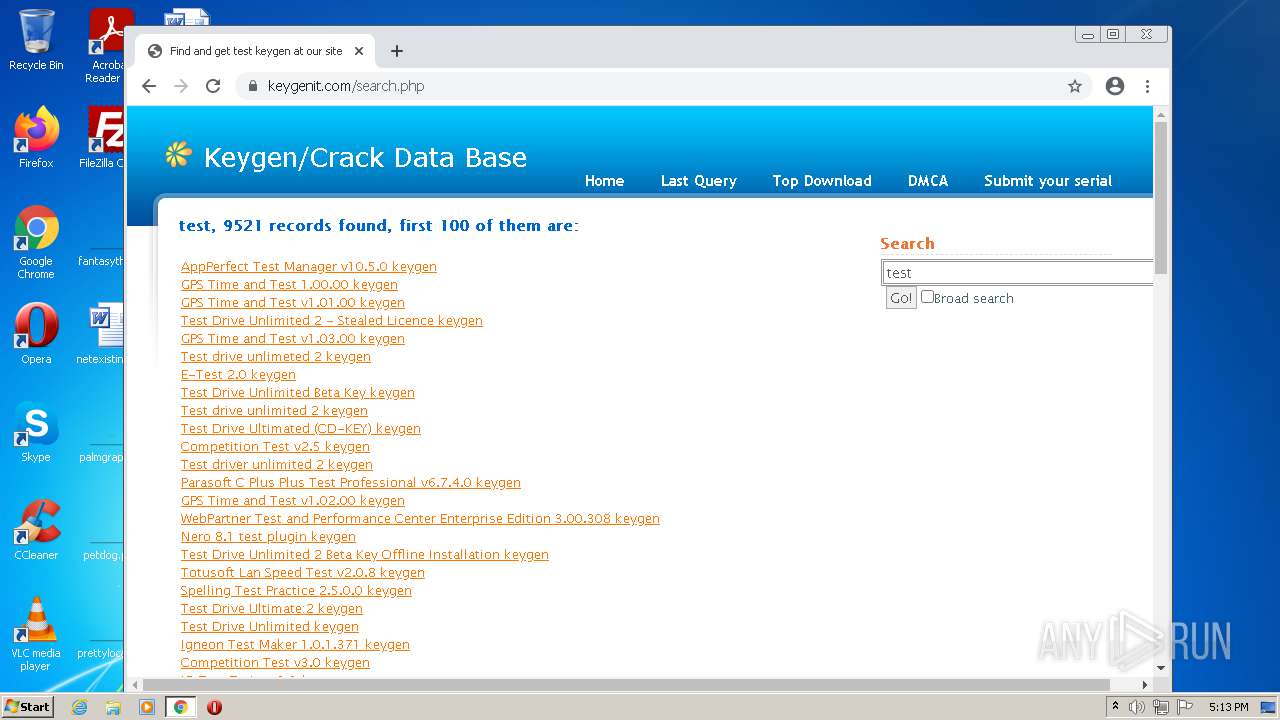Click the volume speaker tray icon

pos(1137,707)
